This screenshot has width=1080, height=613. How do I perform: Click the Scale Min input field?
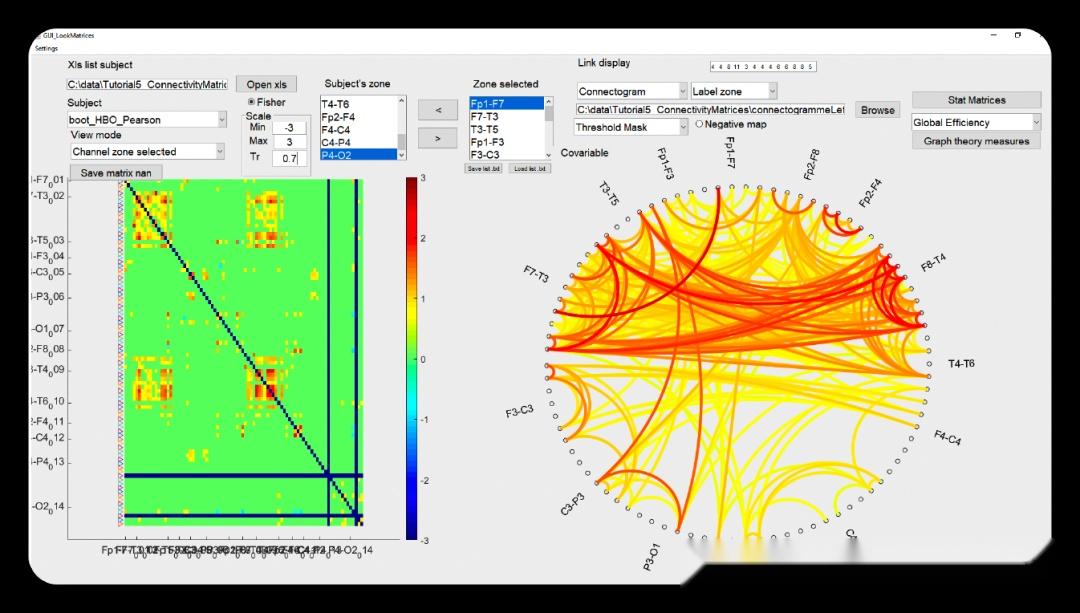coord(289,128)
